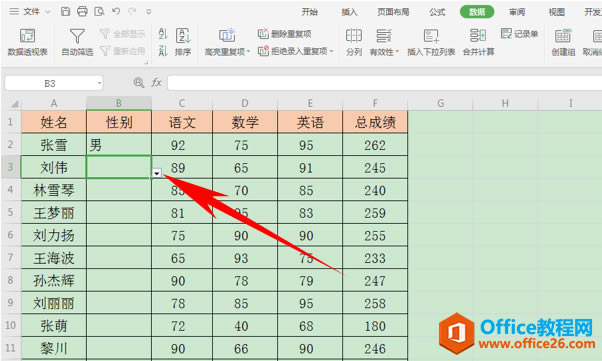Click the print icon in quick toolbar
This screenshot has width=602, height=361.
(x=82, y=12)
